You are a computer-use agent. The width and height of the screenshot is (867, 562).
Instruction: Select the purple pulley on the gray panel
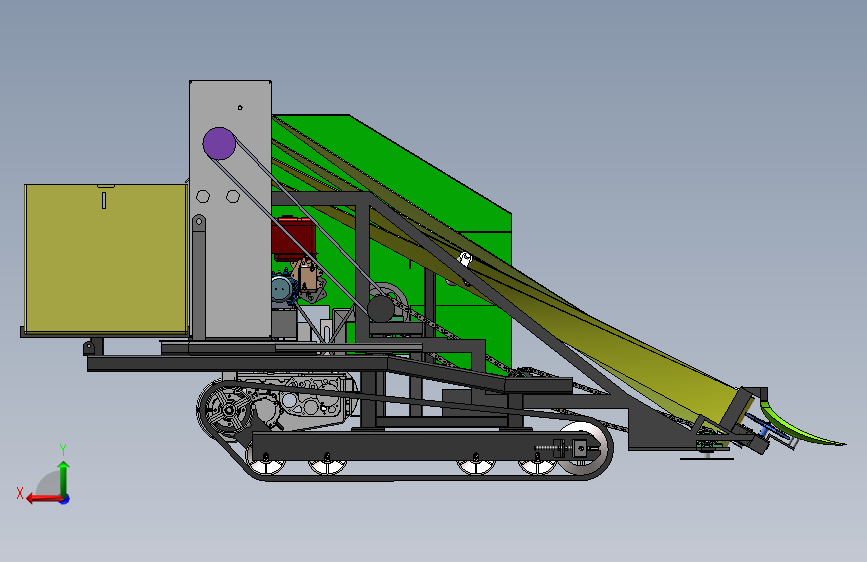click(219, 143)
